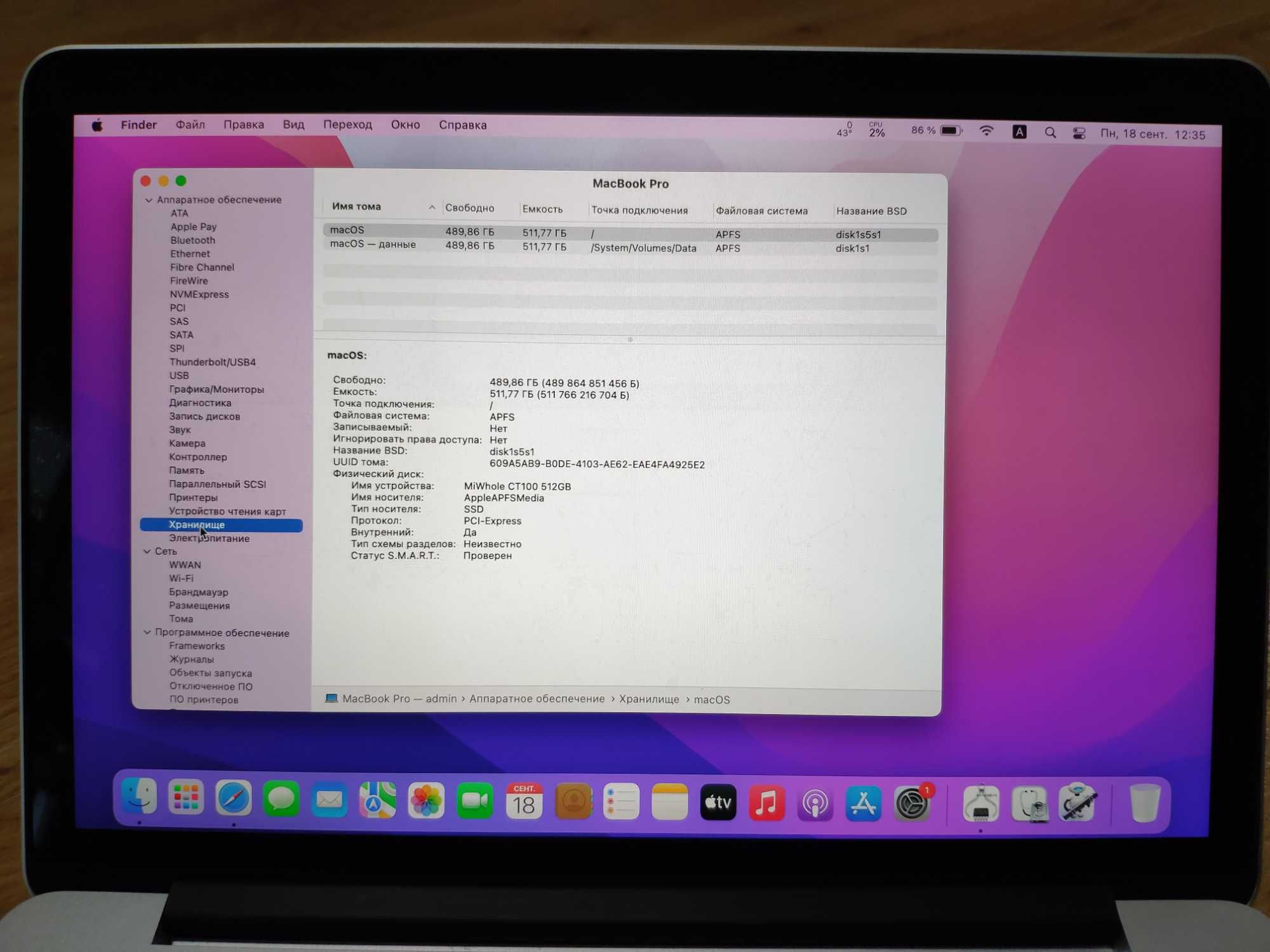Launch Apple TV from Dock
Screen dimensions: 1270x952
coord(718,803)
